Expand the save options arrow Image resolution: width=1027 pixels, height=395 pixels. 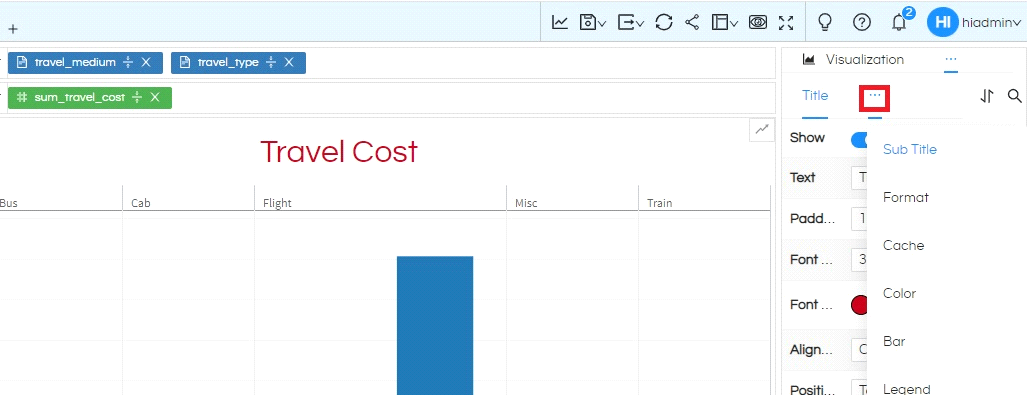pyautogui.click(x=602, y=24)
